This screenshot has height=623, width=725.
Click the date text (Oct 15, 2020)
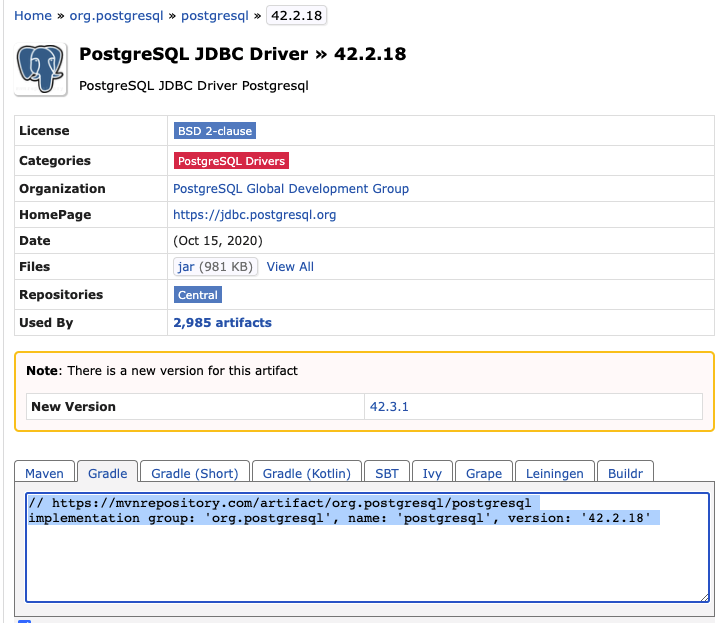[218, 241]
